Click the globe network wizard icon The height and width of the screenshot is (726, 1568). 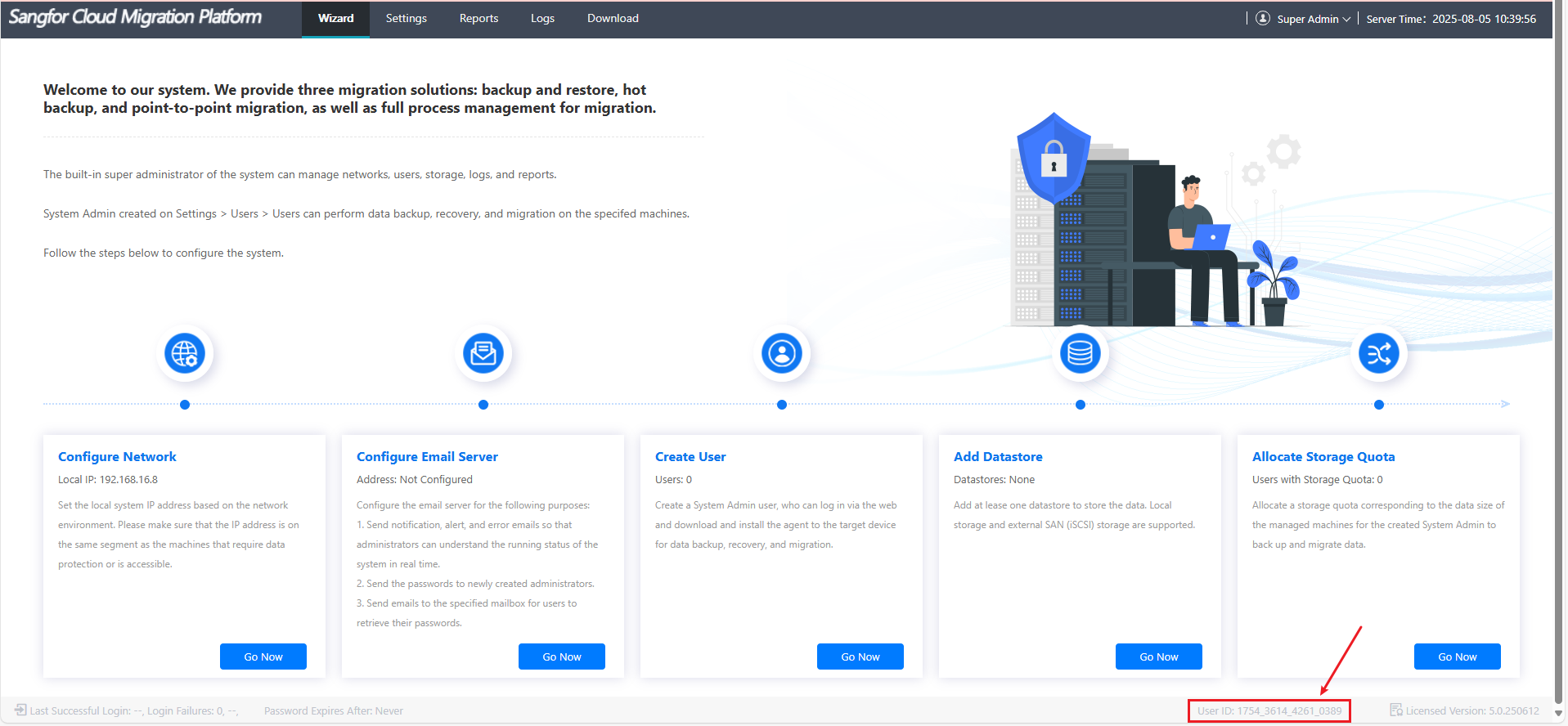click(x=185, y=353)
